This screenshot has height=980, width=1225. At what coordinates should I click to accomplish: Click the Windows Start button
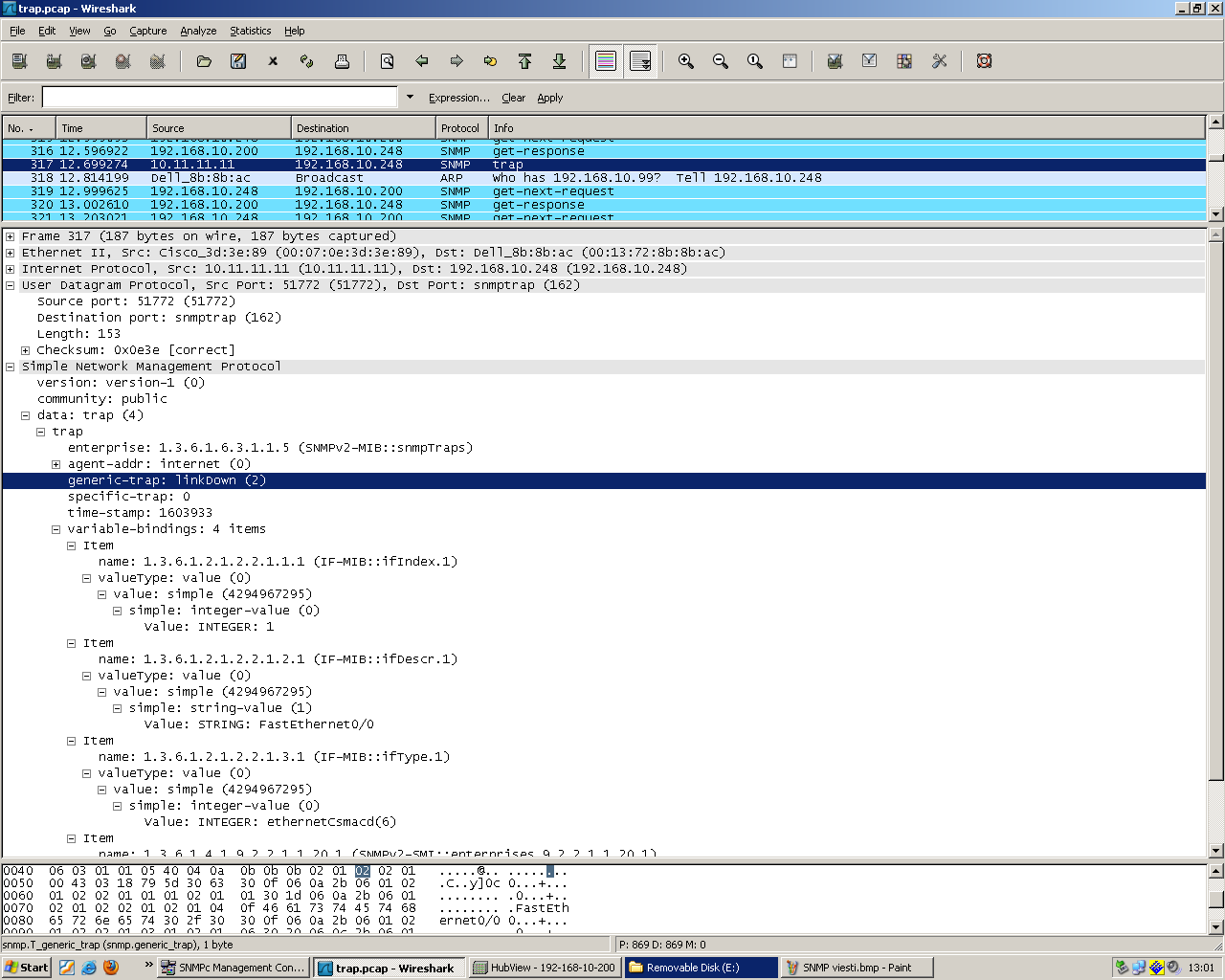(27, 968)
